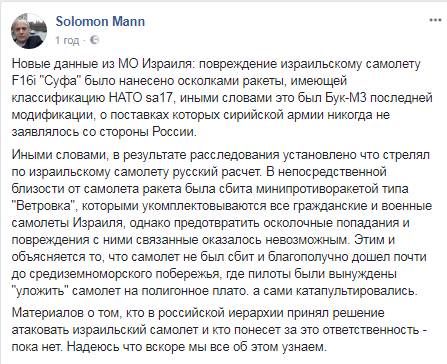Screen dimensions: 447x364
Task: Open the post timestamp "1 год"
Action: [x=67, y=41]
